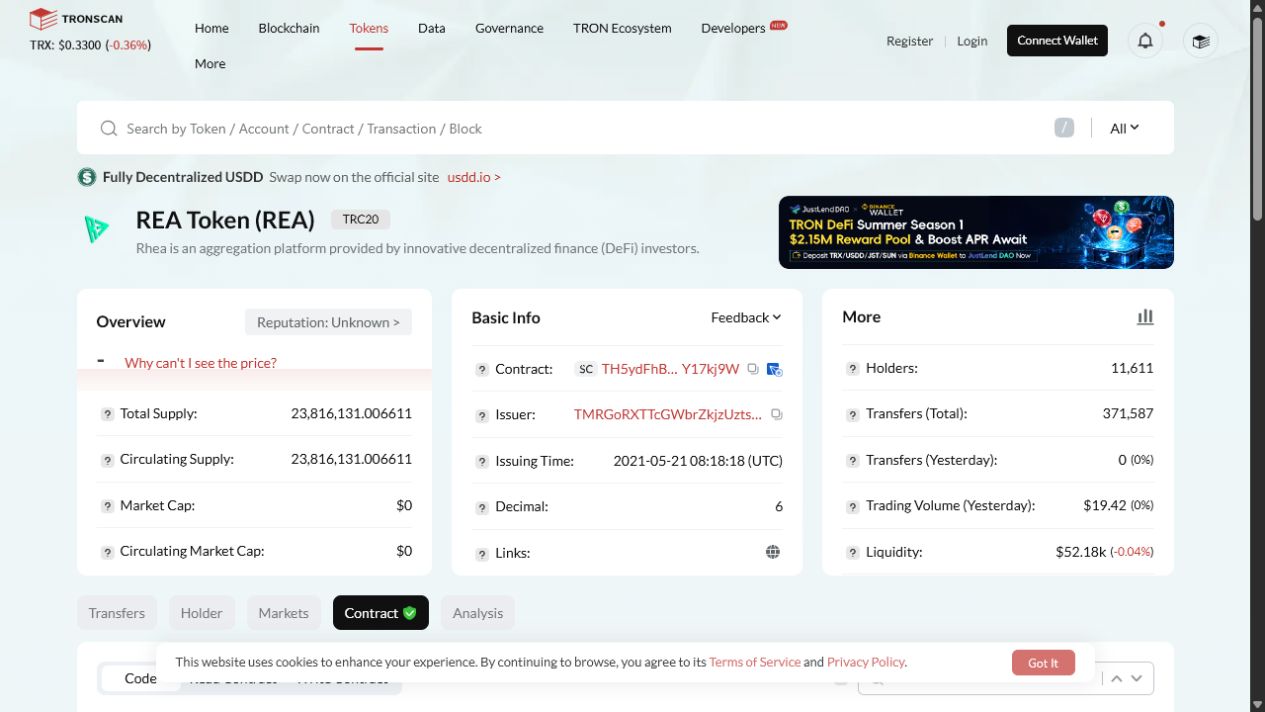Open the All search filter dropdown
The height and width of the screenshot is (712, 1265).
click(x=1125, y=128)
